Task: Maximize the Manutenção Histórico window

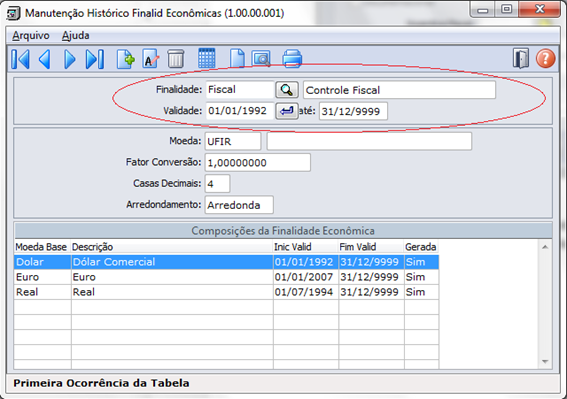Action: 507,10
